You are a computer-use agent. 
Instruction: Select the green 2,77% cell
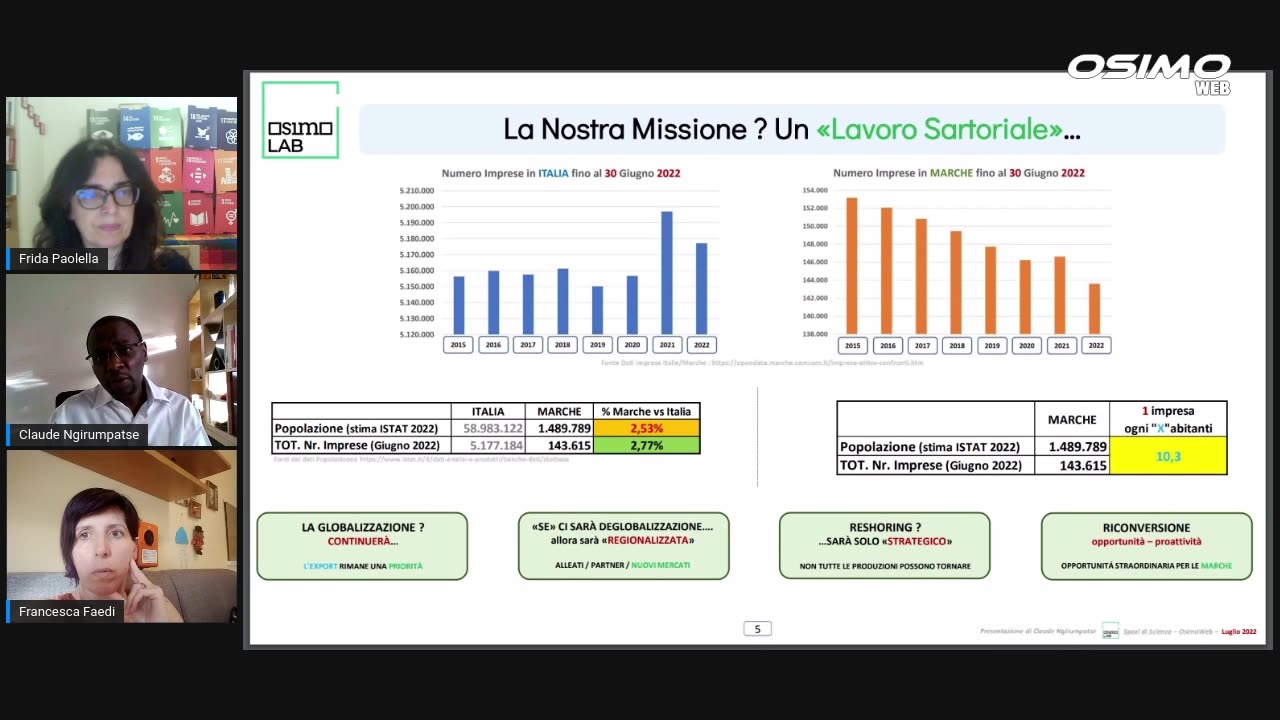tap(646, 445)
